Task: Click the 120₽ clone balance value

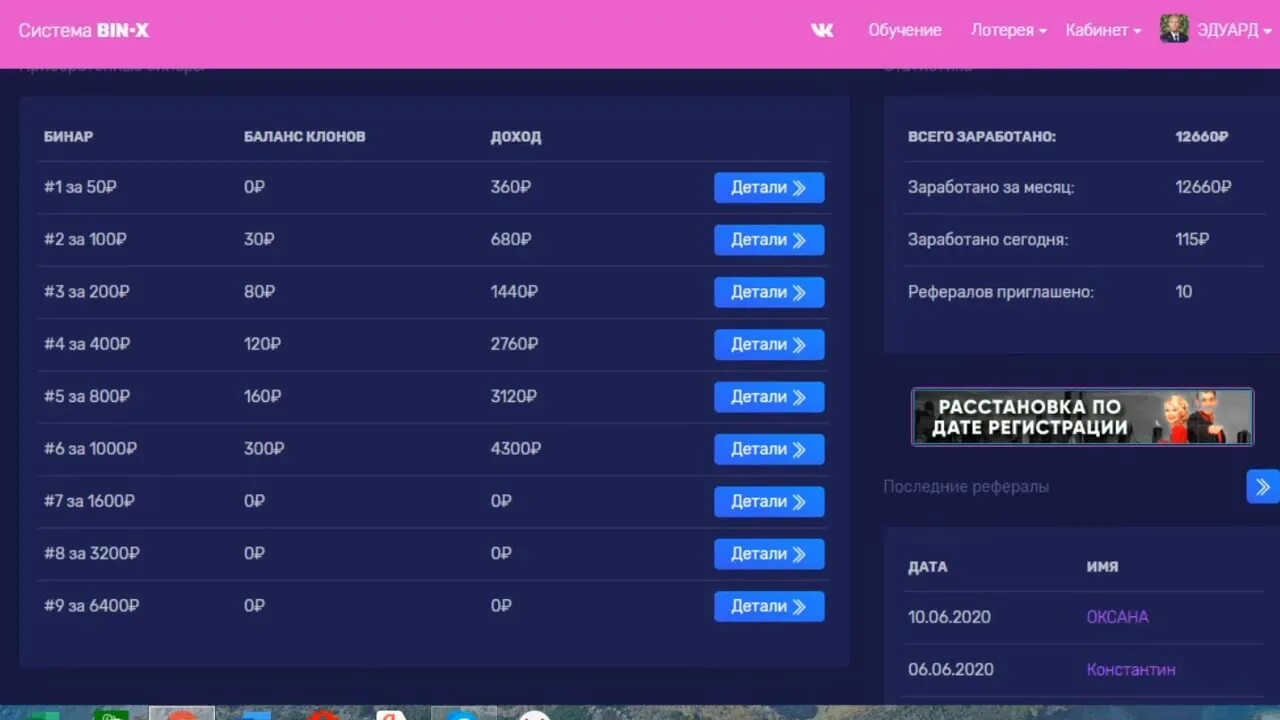Action: [x=262, y=344]
